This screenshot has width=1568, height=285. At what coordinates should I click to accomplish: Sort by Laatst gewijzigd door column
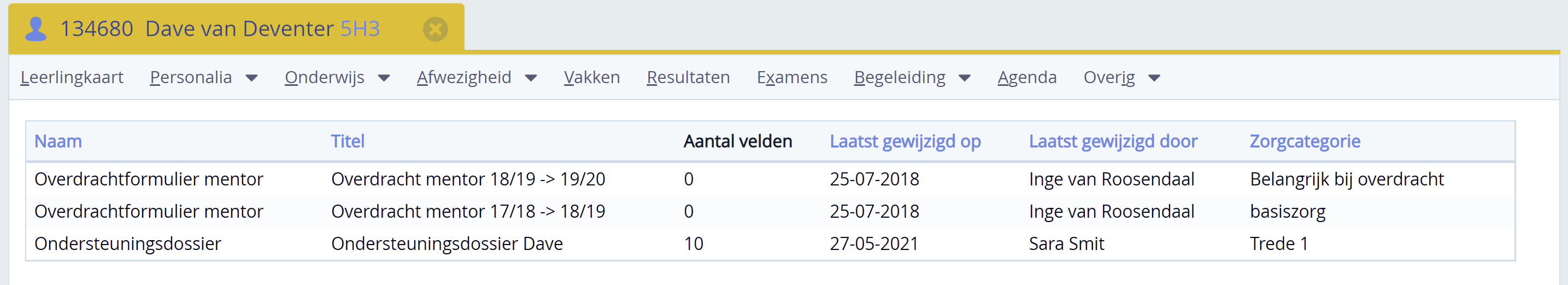pyautogui.click(x=1113, y=141)
